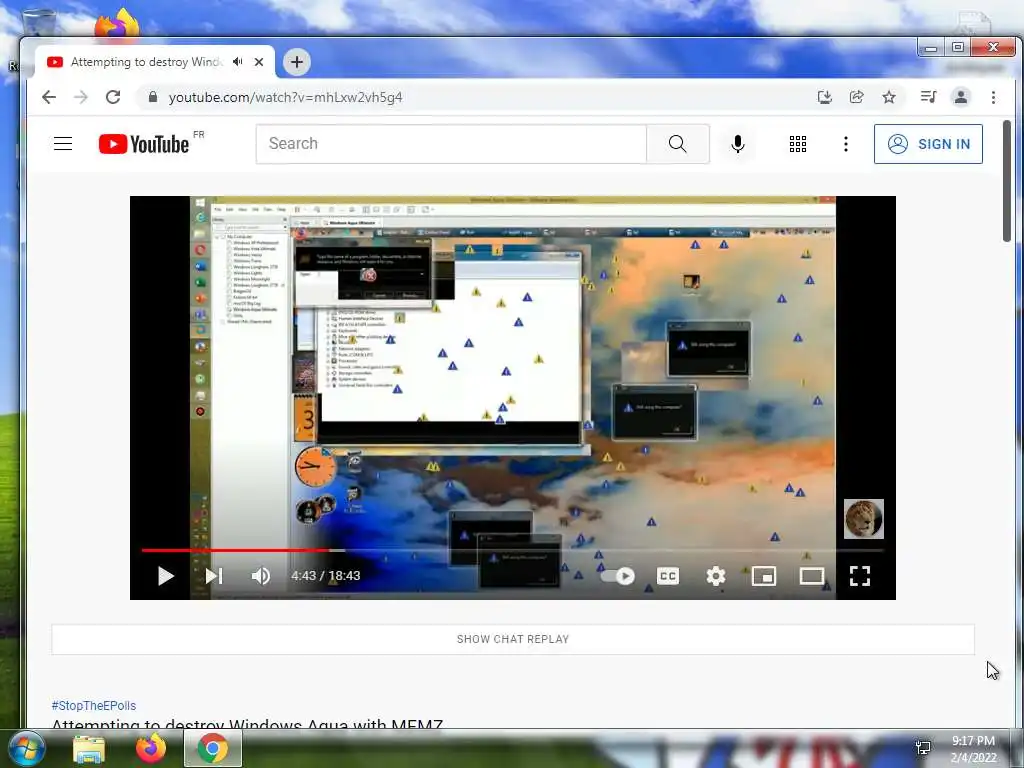The height and width of the screenshot is (768, 1024).
Task: Click the forward navigation arrow
Action: (81, 97)
